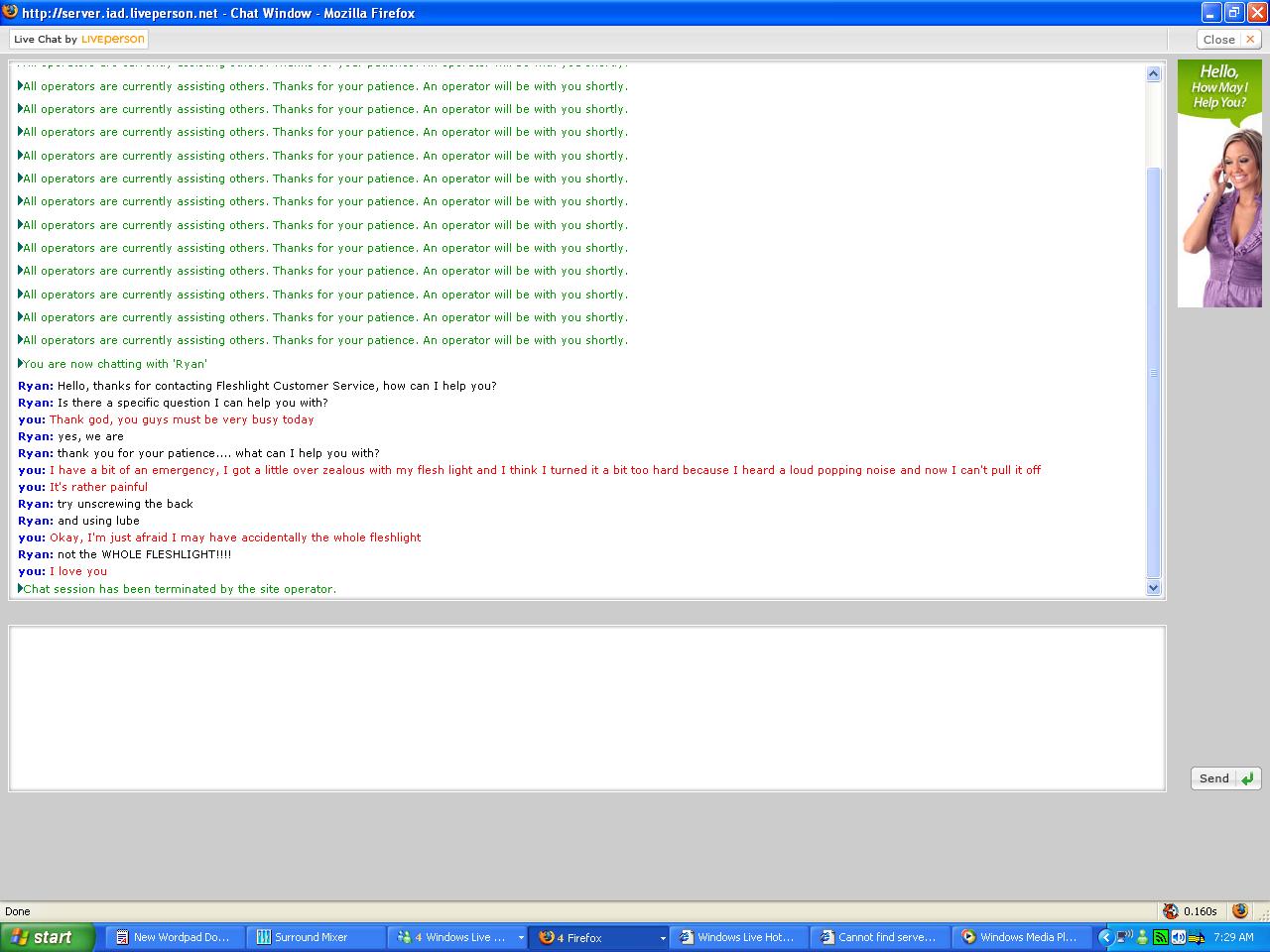Click the 'Hello, How May I Help You?' banner
This screenshot has width=1270, height=952.
1219,183
